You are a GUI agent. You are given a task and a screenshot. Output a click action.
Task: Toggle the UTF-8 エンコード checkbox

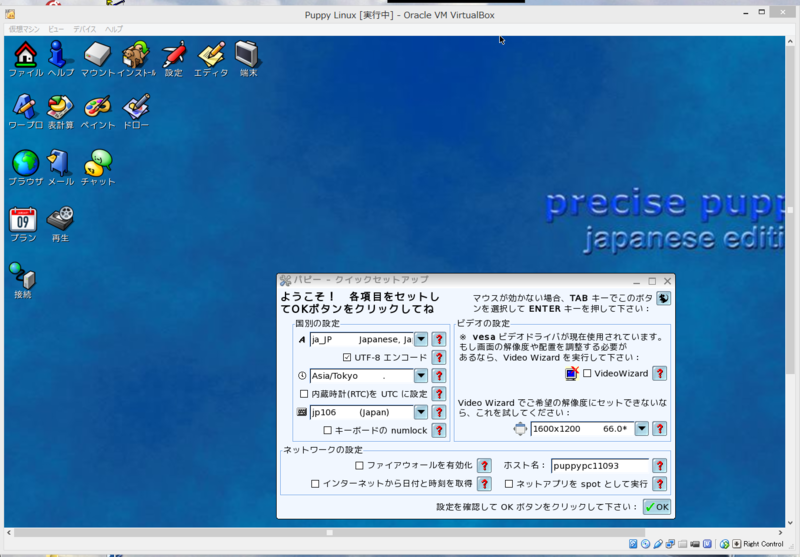347,358
